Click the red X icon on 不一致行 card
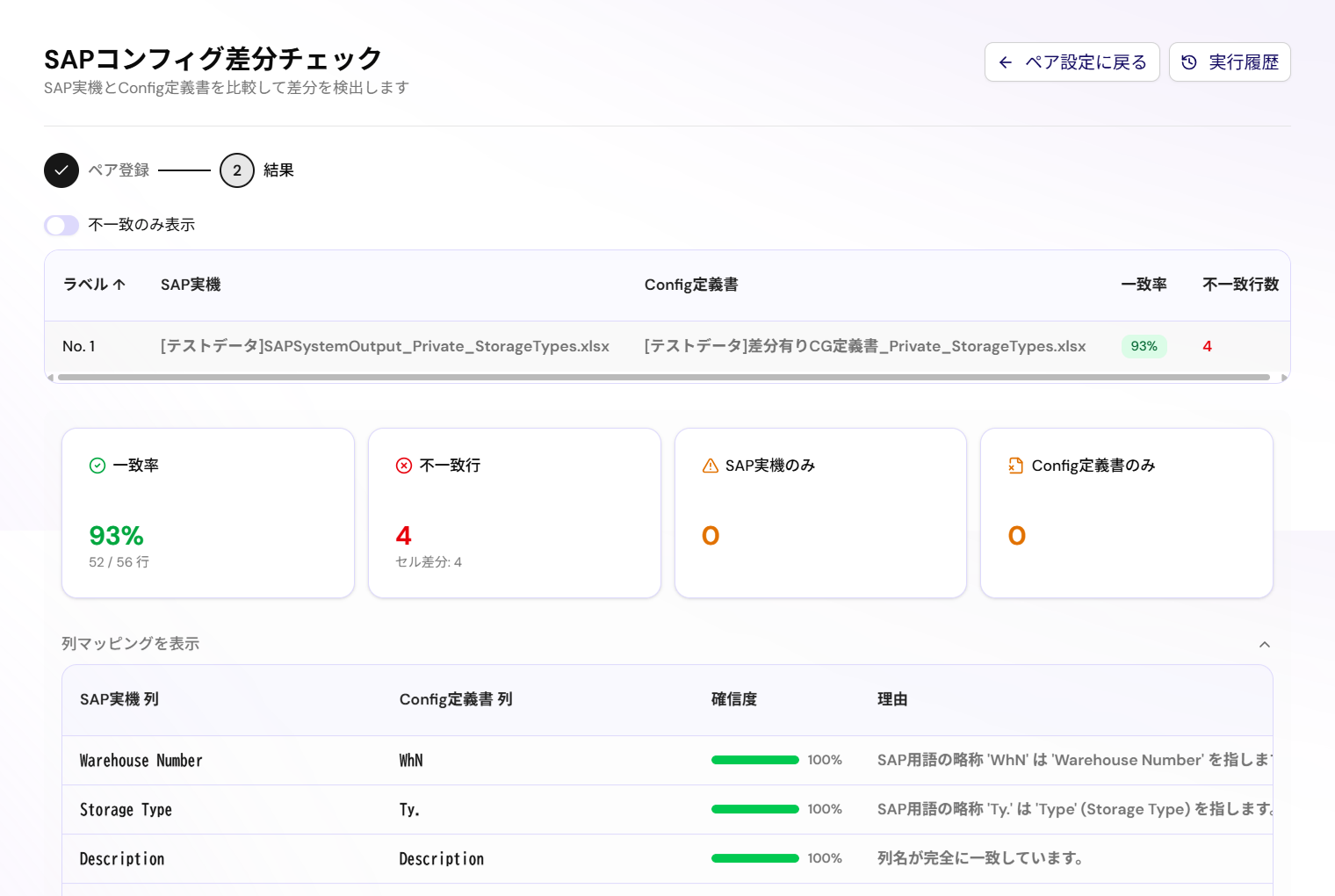The width and height of the screenshot is (1335, 896). point(404,466)
